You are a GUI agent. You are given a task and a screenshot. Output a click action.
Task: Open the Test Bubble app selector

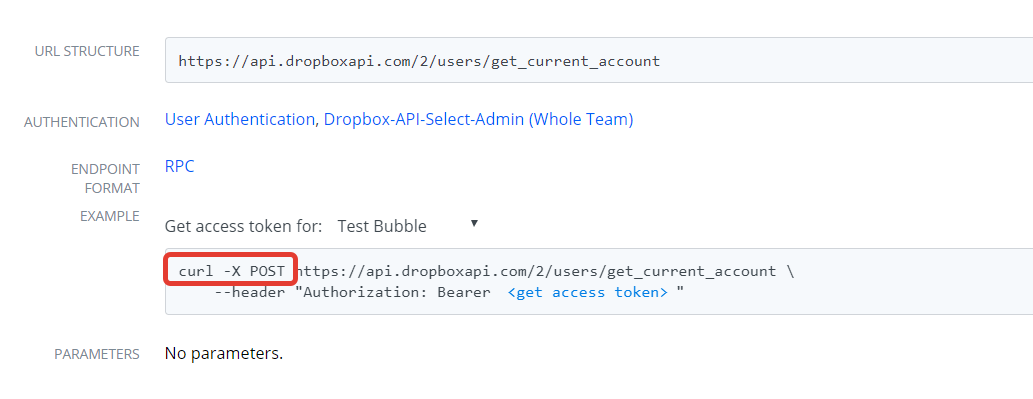pos(407,226)
